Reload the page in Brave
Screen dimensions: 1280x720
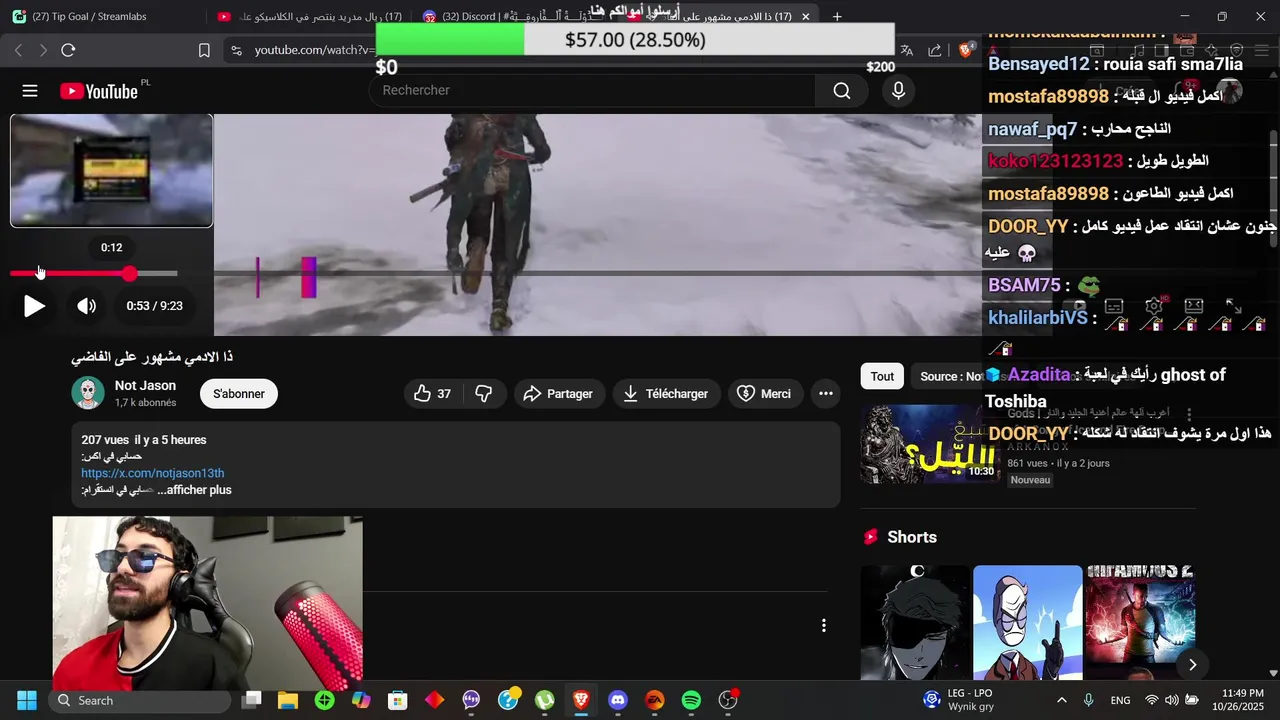tap(68, 50)
